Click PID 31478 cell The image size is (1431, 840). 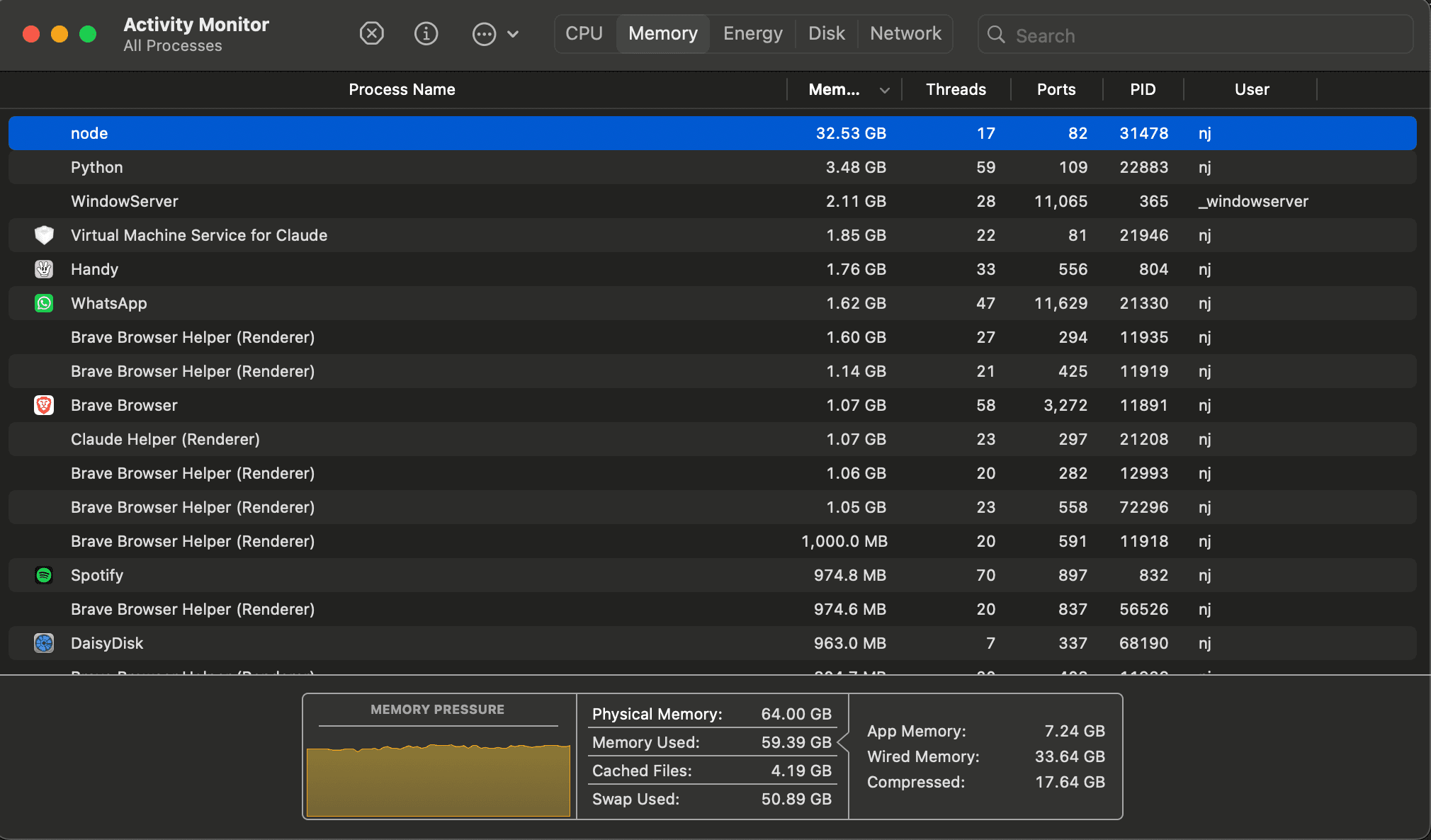[x=1143, y=133]
